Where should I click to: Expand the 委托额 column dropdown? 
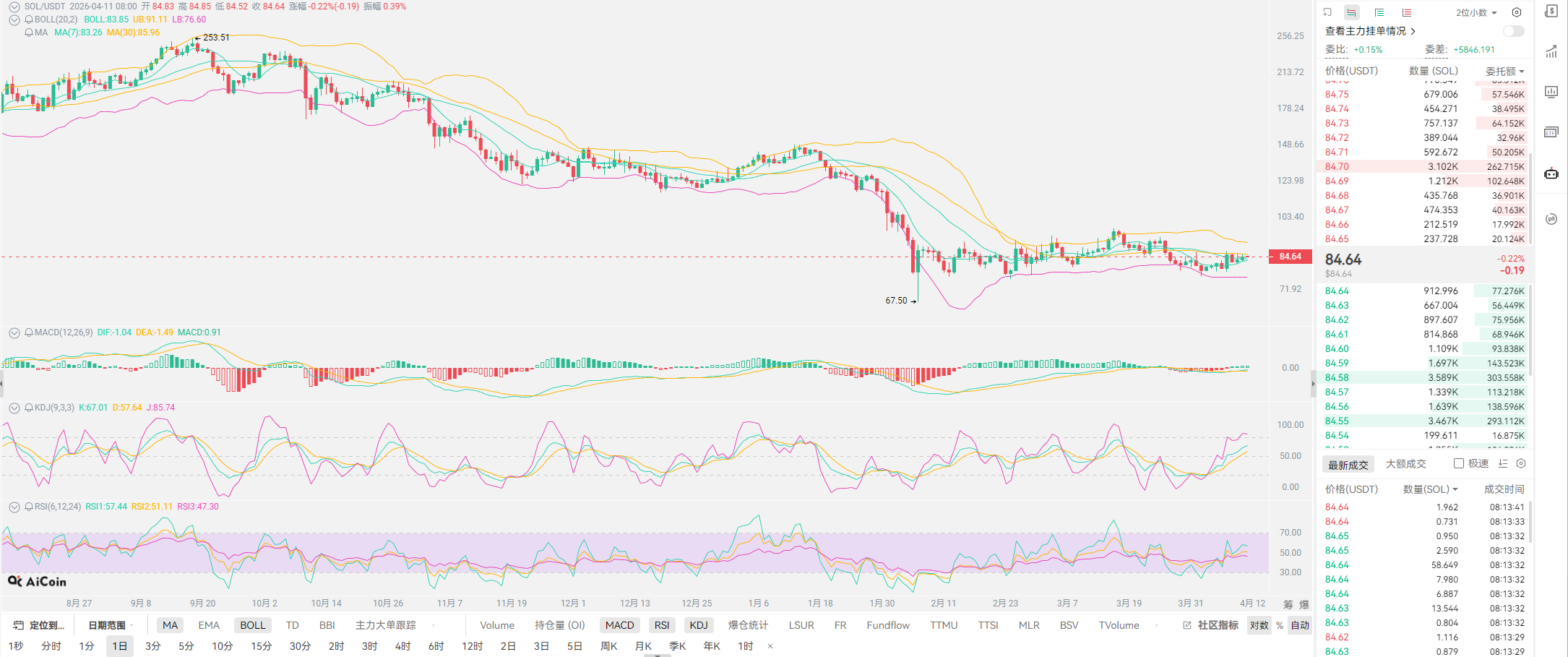1504,71
